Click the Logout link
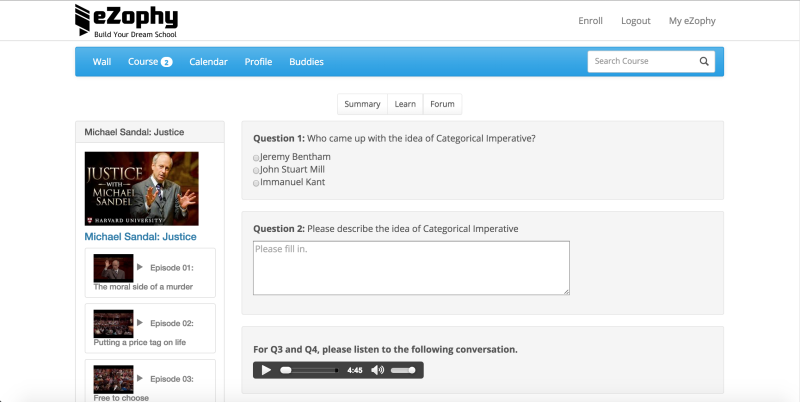 tap(636, 21)
